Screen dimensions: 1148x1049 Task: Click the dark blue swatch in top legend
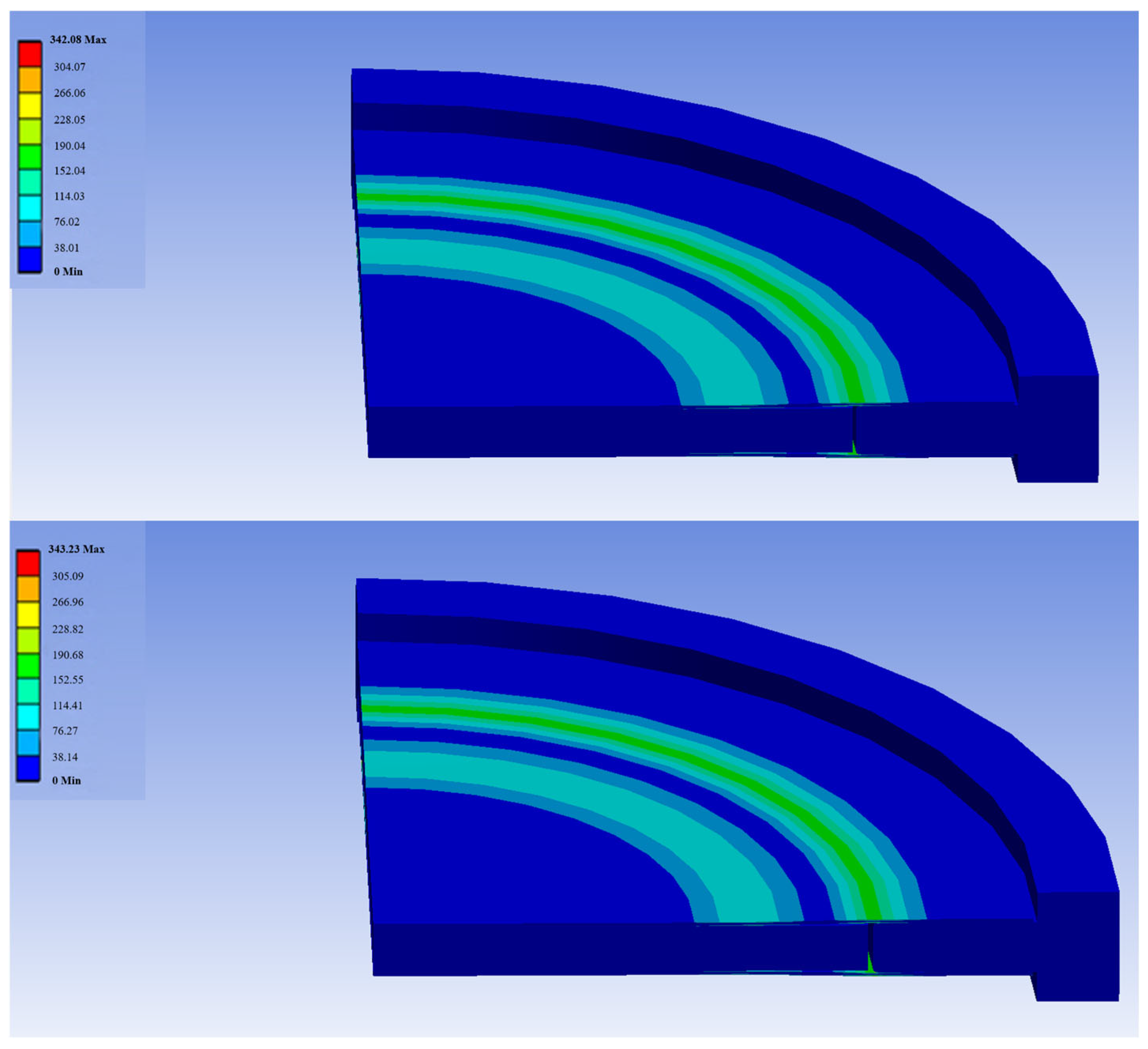30,259
